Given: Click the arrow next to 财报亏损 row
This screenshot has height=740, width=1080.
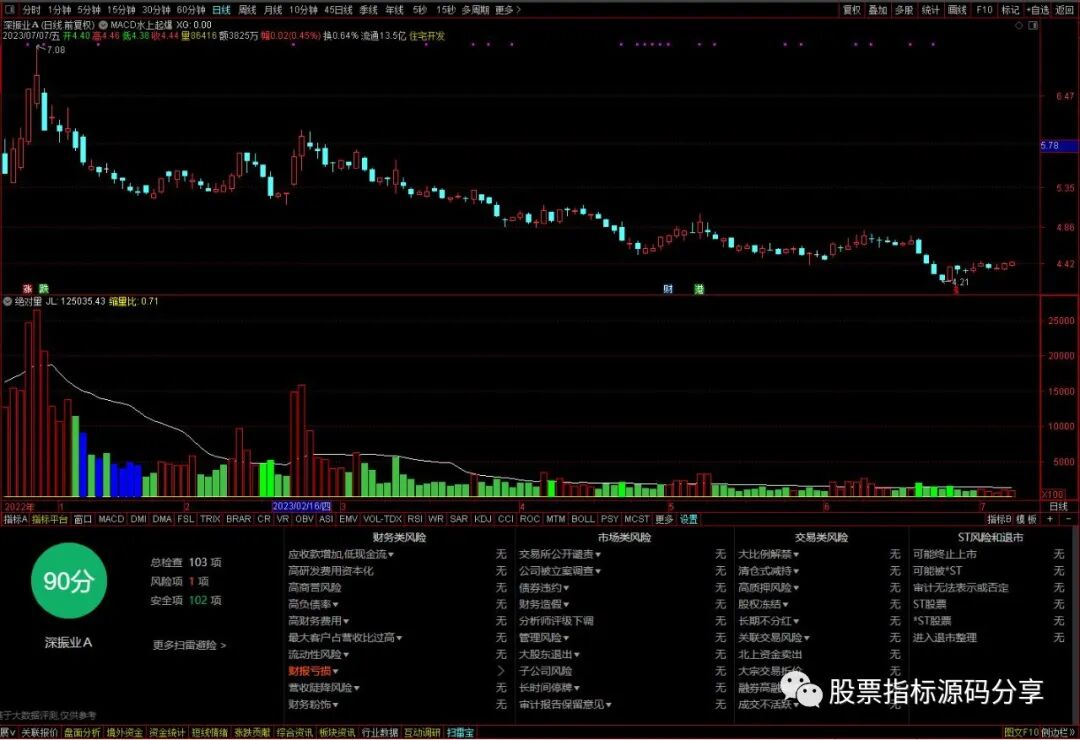Looking at the screenshot, I should [501, 670].
